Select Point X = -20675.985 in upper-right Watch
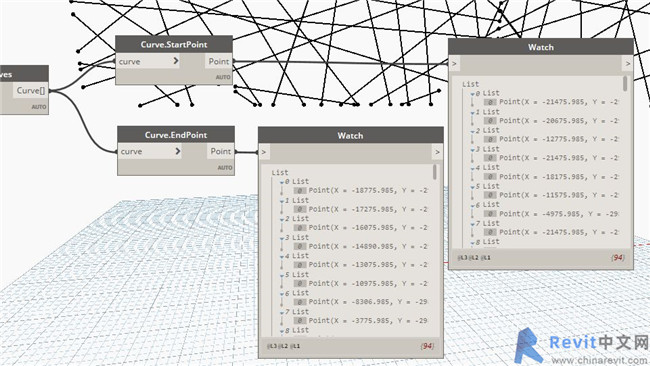The height and width of the screenshot is (366, 650). coord(559,121)
